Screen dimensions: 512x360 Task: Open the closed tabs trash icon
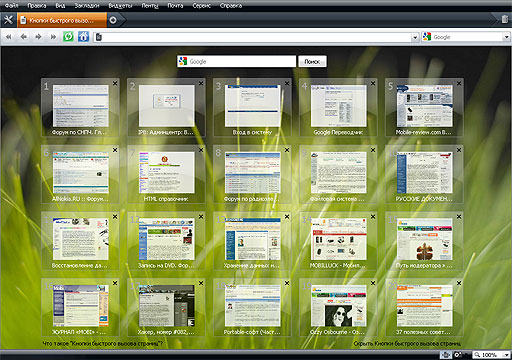[505, 19]
